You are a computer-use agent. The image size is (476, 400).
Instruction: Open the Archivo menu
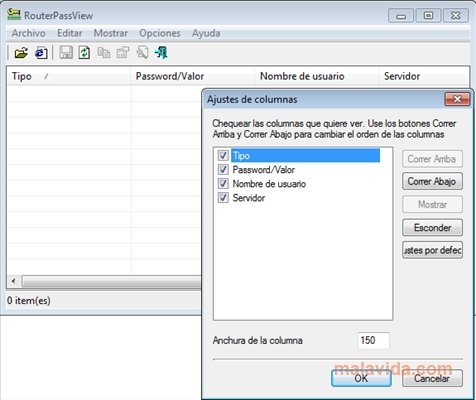(x=28, y=33)
